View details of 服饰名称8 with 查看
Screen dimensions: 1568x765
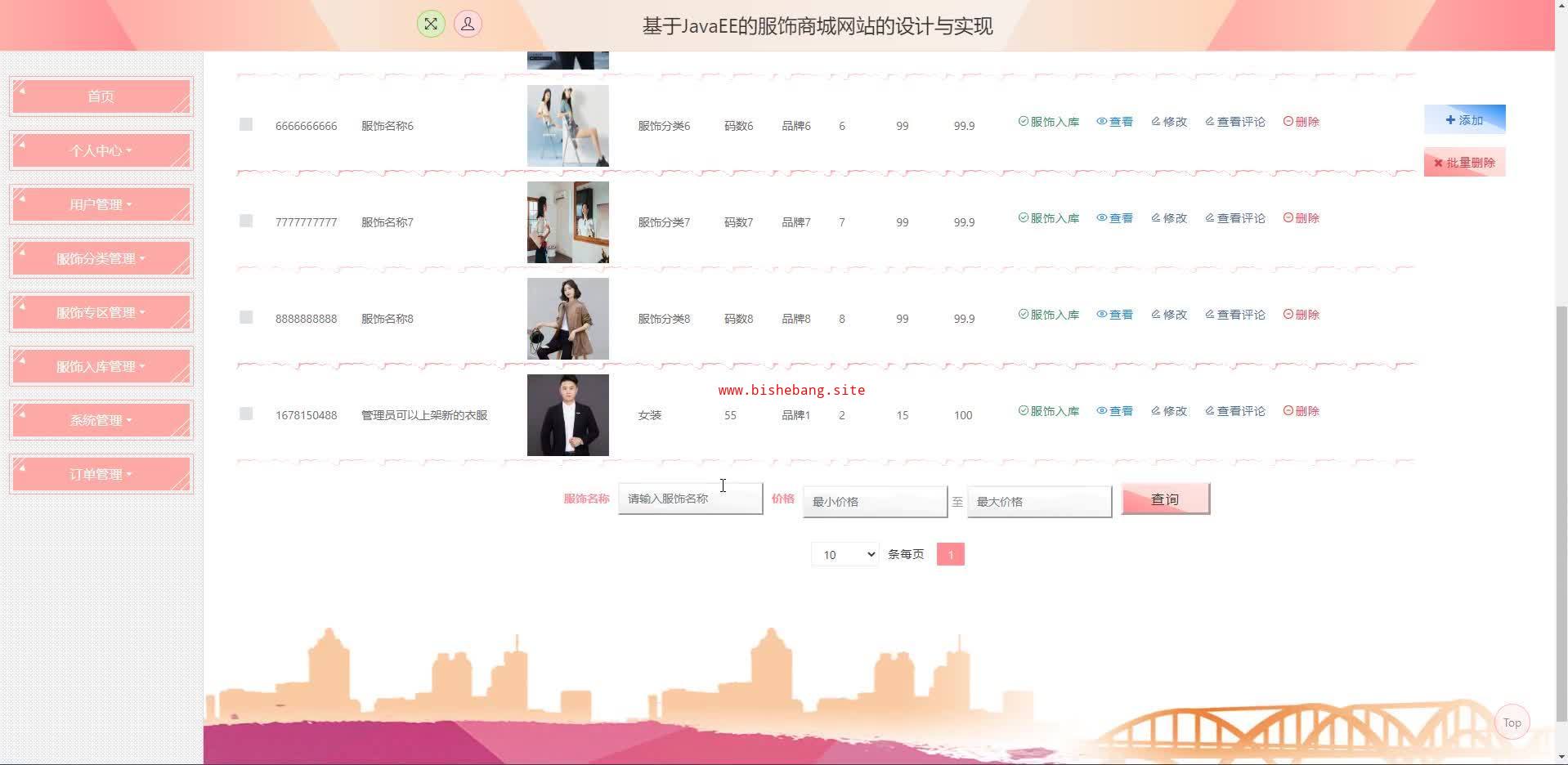click(1114, 315)
